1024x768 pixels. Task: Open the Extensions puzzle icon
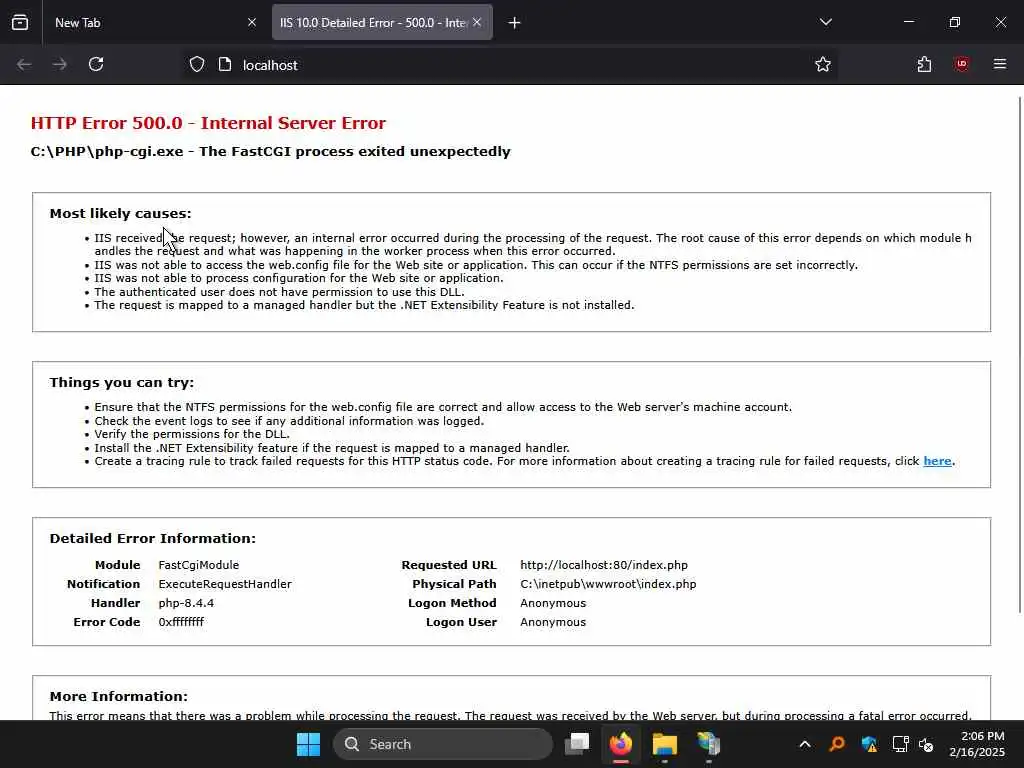pos(924,65)
